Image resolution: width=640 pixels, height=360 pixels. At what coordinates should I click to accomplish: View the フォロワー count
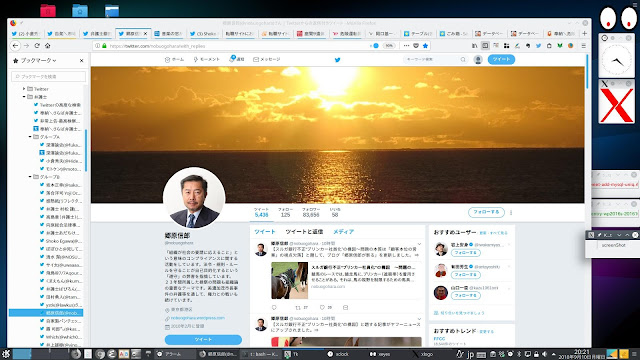coord(311,212)
